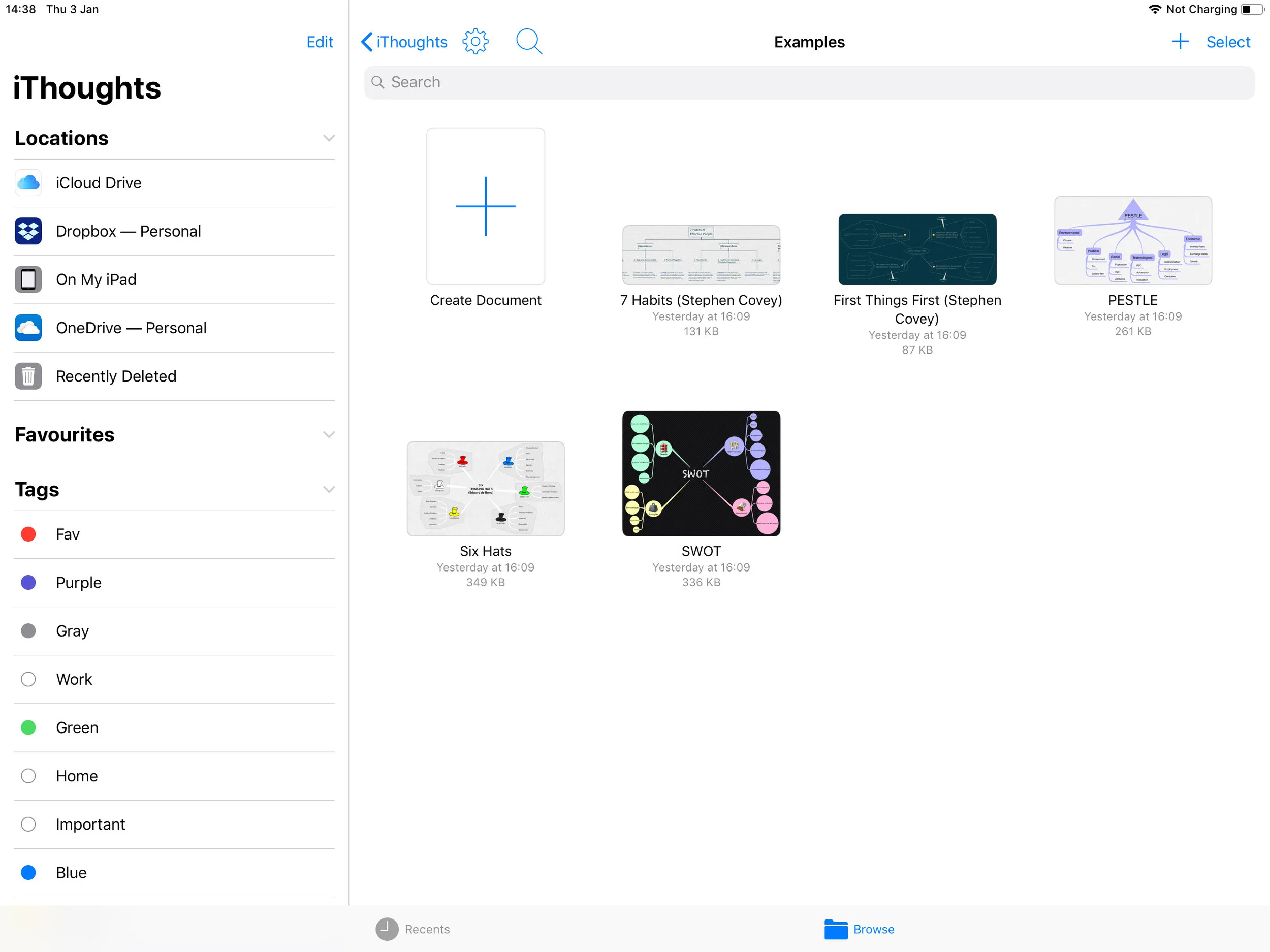Switch to the Recents tab
This screenshot has width=1270, height=952.
(x=413, y=929)
